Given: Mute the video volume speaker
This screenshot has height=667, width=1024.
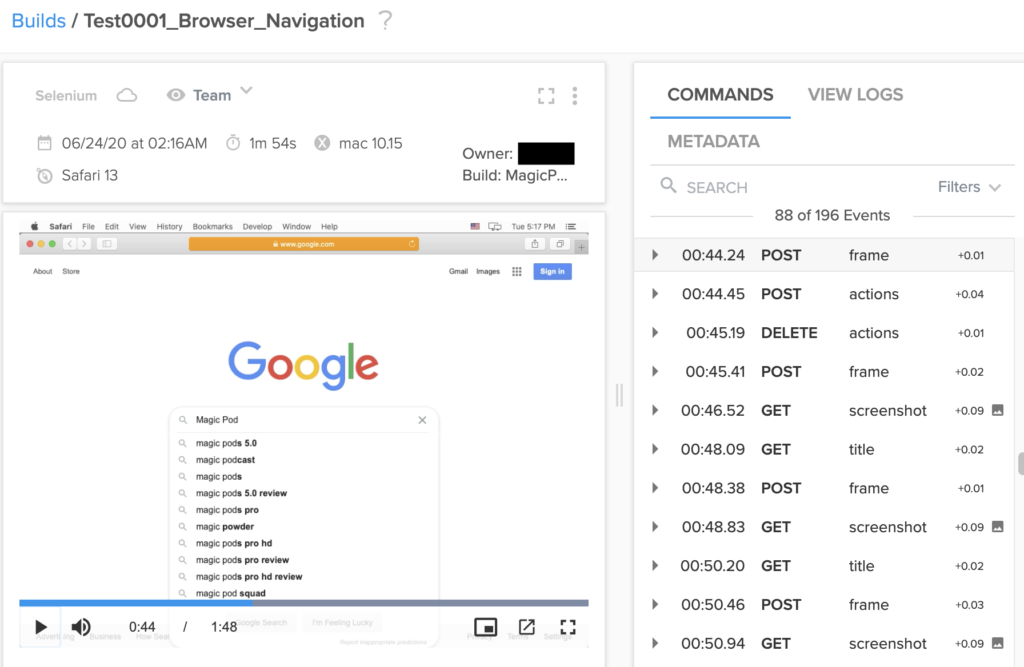Looking at the screenshot, I should 81,627.
